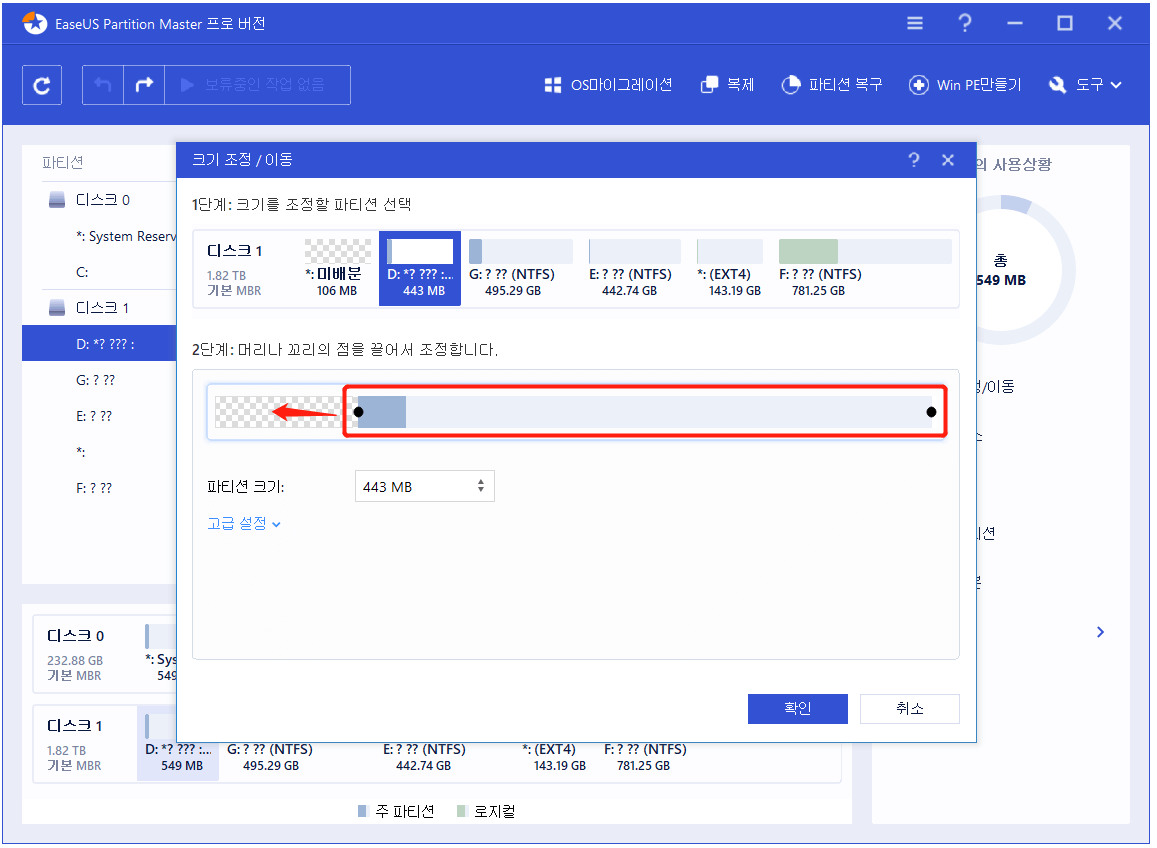Screen dimensions: 1157x848
Task: Click the left resize handle dot
Action: pos(359,412)
